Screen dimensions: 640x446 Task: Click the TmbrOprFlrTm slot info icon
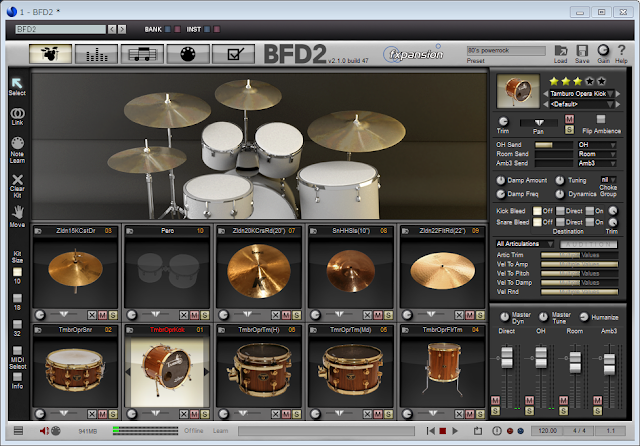click(x=405, y=330)
